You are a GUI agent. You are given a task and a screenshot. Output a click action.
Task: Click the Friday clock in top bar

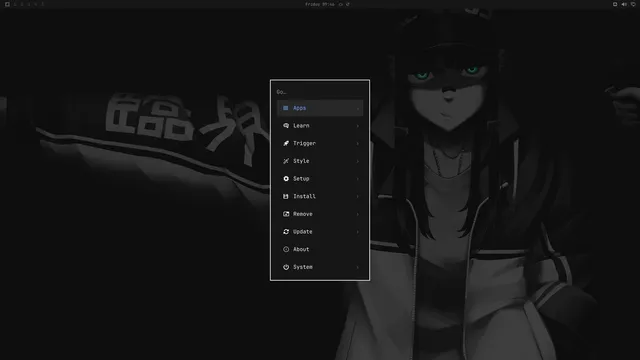pyautogui.click(x=320, y=4)
